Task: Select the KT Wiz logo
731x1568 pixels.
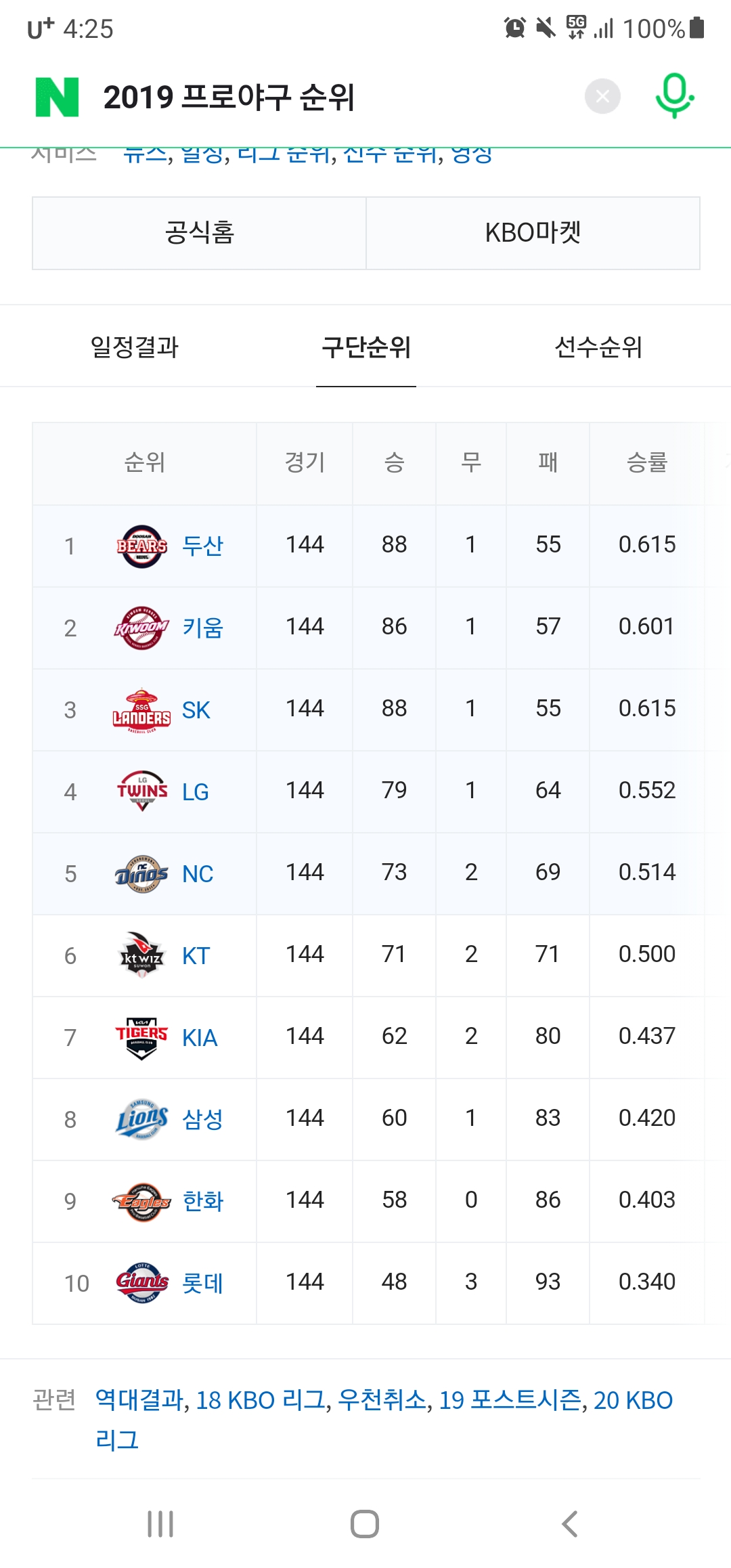Action: click(x=141, y=955)
